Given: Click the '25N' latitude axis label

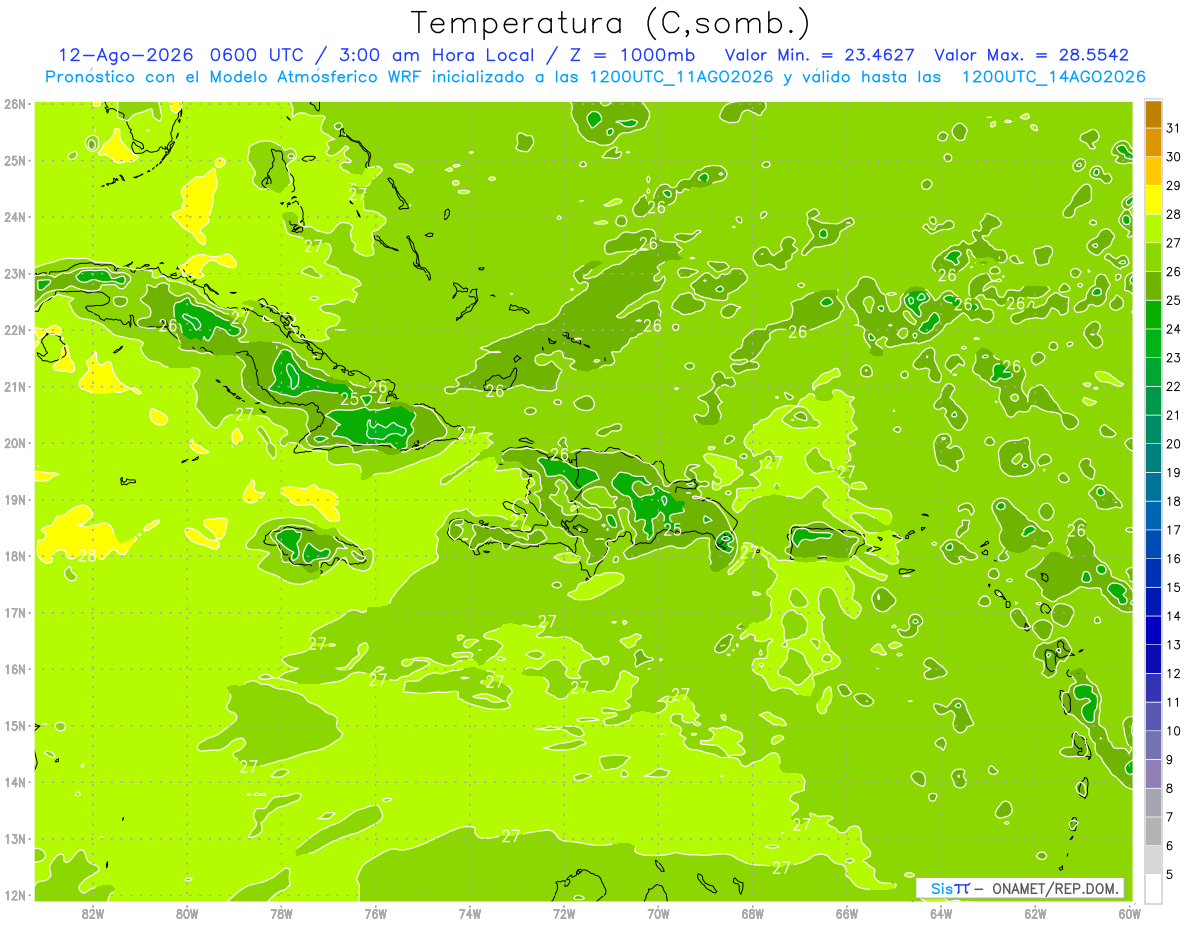Looking at the screenshot, I should [14, 160].
